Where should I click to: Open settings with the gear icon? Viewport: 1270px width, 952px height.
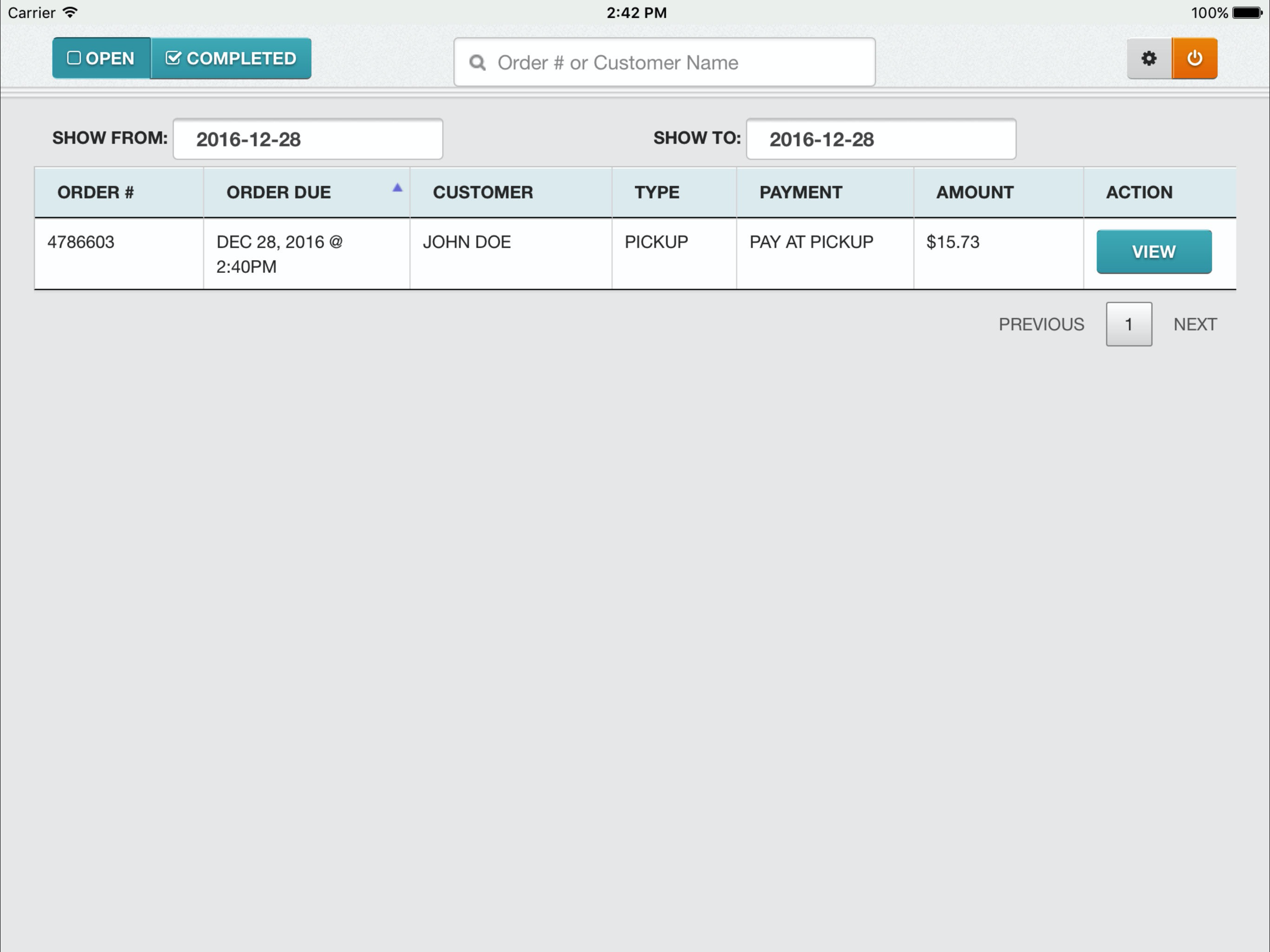(x=1149, y=58)
